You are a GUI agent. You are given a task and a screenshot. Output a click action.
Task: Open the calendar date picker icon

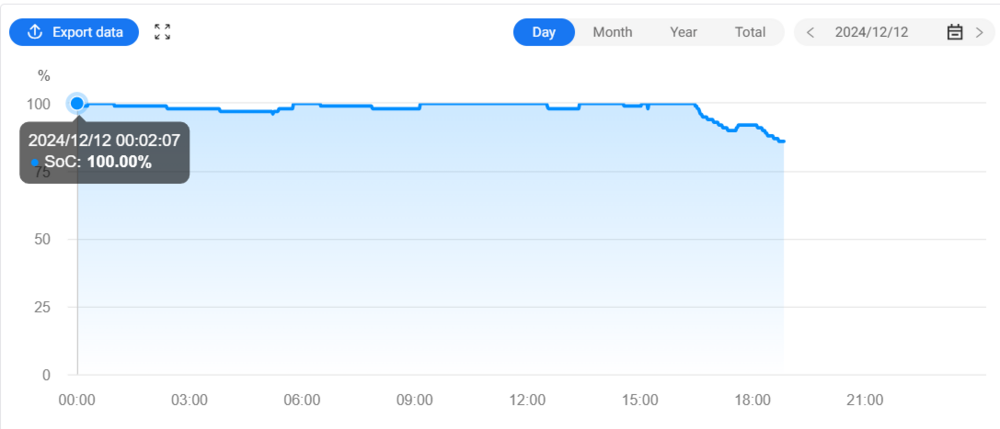[x=954, y=32]
